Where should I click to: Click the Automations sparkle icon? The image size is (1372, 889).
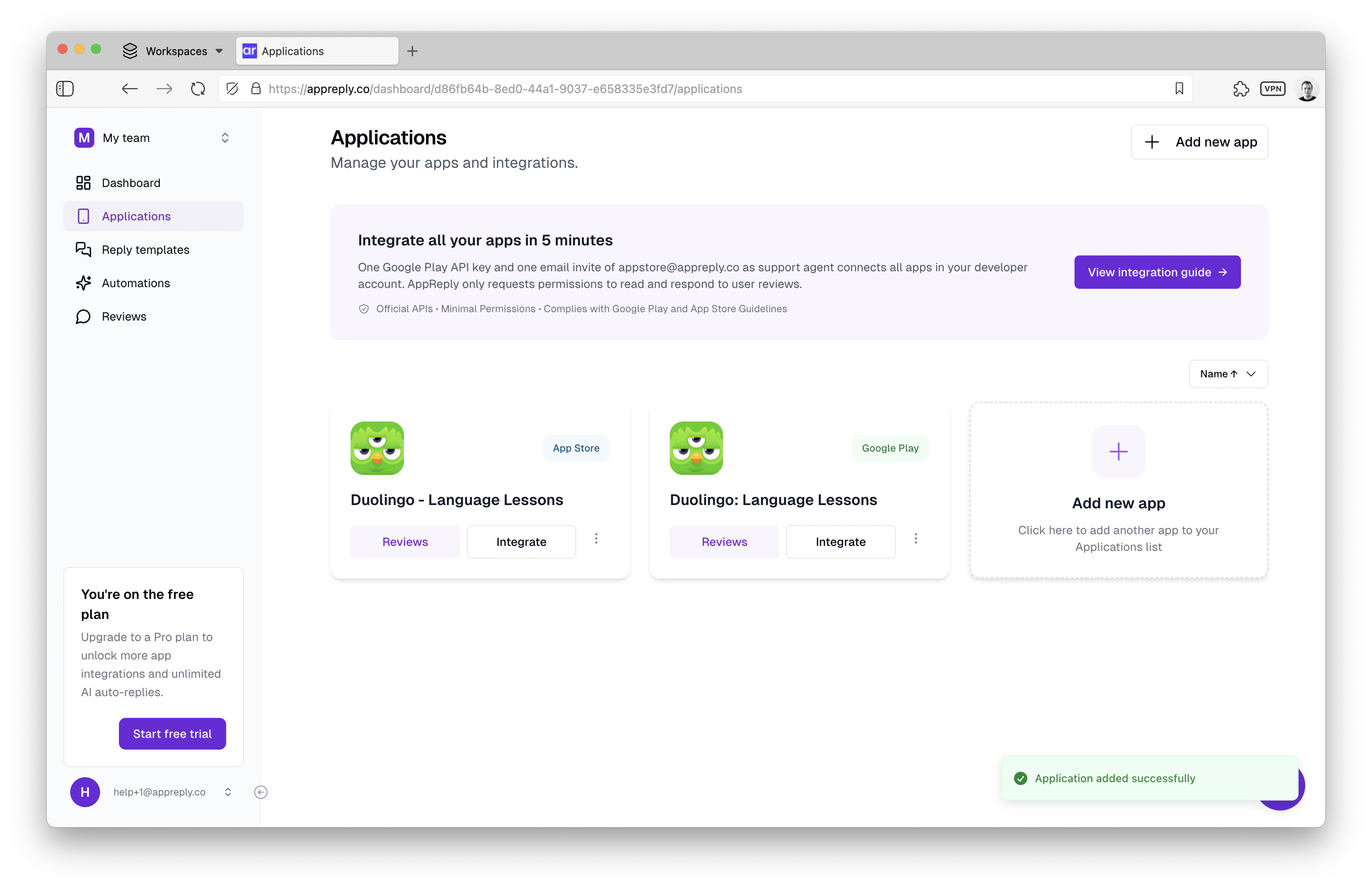[83, 283]
